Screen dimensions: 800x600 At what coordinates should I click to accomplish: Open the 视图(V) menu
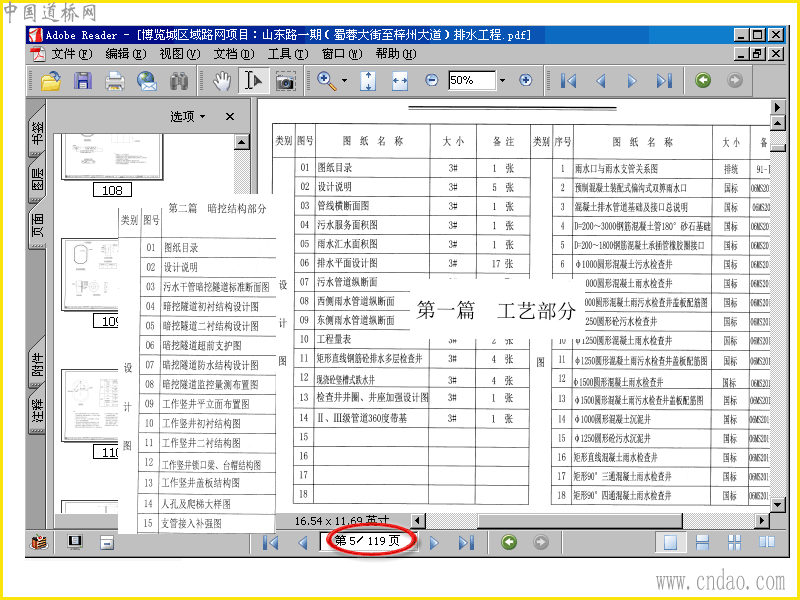pyautogui.click(x=180, y=54)
